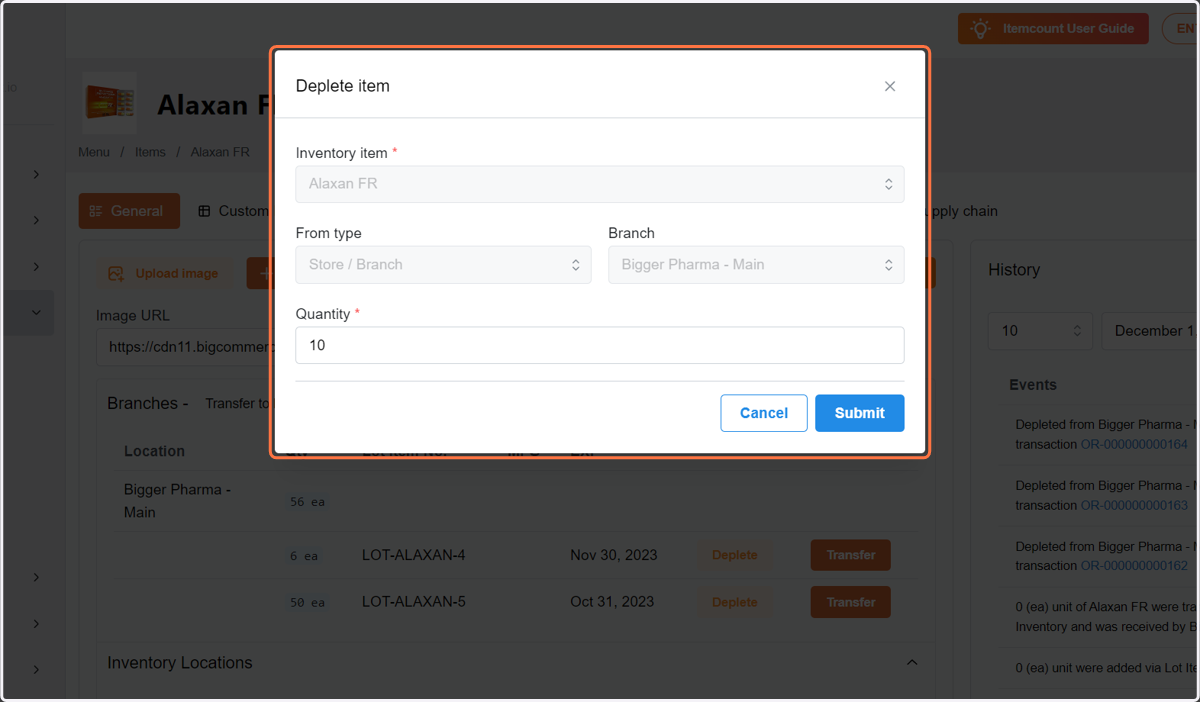Go to Menu breadcrumb
Image resolution: width=1200 pixels, height=702 pixels.
(94, 152)
